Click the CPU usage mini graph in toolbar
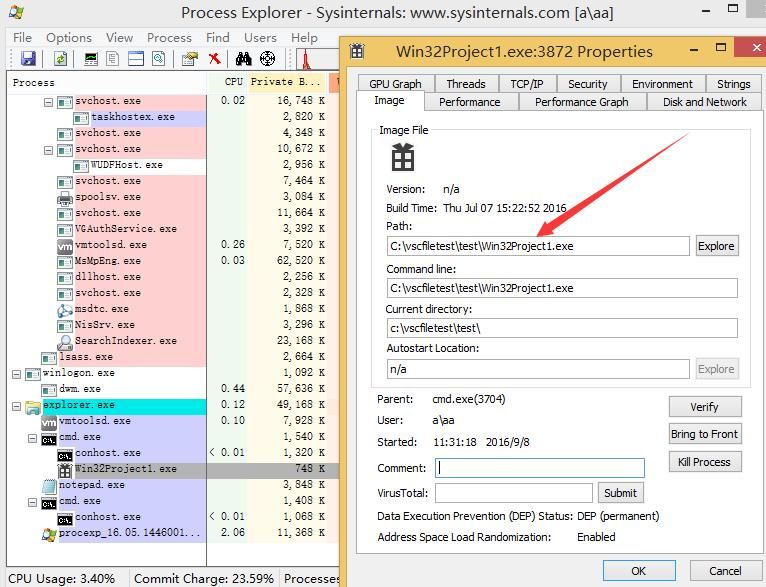The width and height of the screenshot is (766, 587). pos(318,59)
